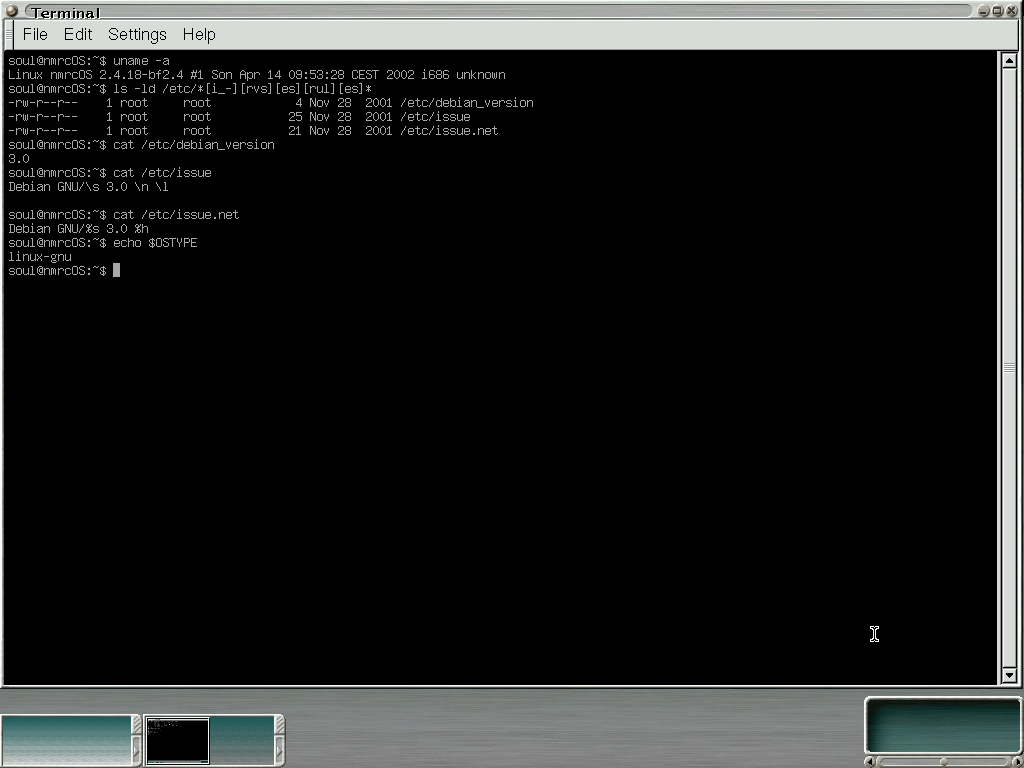1024x768 pixels.
Task: Click the terminal scrollbar down arrow
Action: 1009,675
